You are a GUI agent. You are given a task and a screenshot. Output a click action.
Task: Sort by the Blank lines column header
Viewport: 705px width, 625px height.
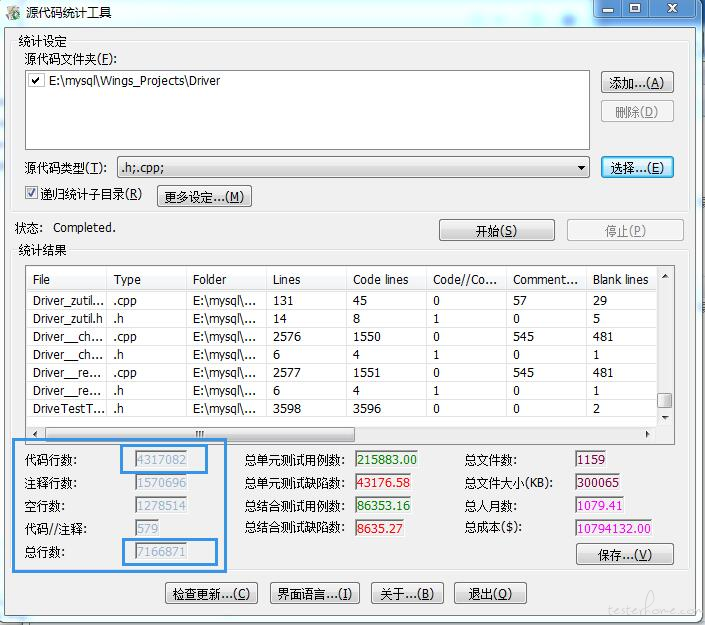[x=621, y=279]
